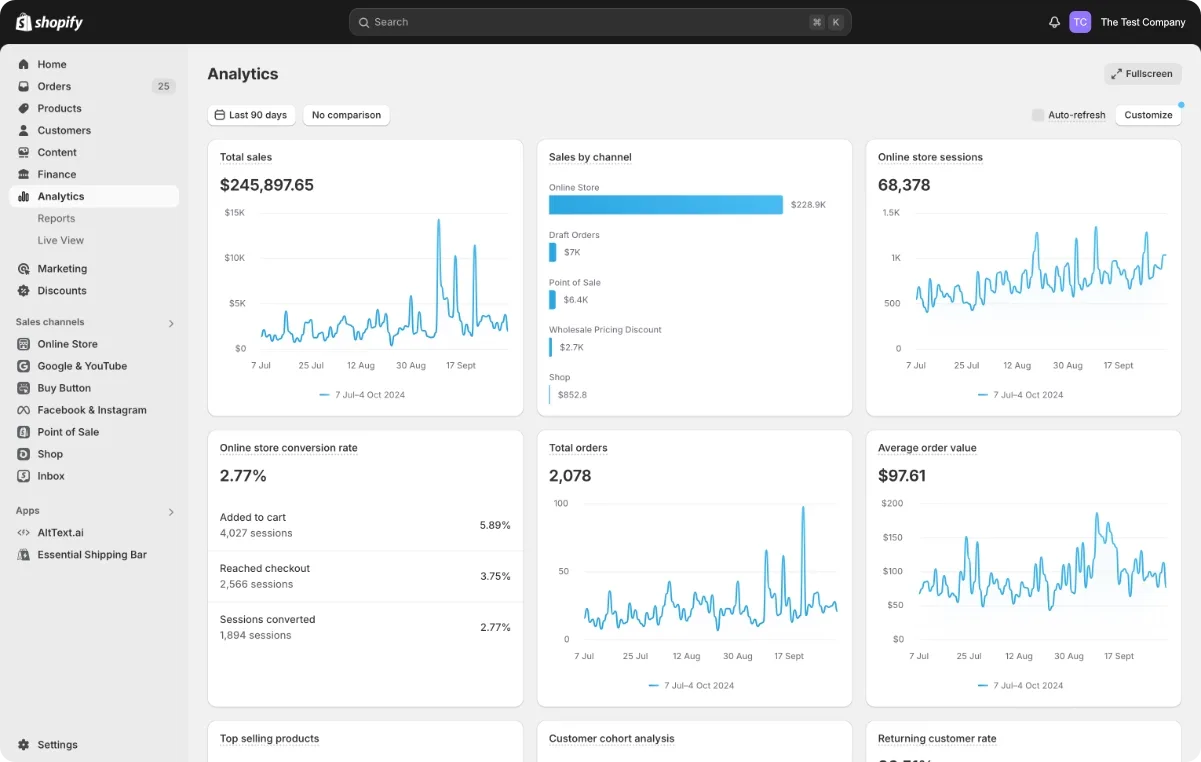Click the Orders inbox icon
The height and width of the screenshot is (762, 1201).
(24, 86)
